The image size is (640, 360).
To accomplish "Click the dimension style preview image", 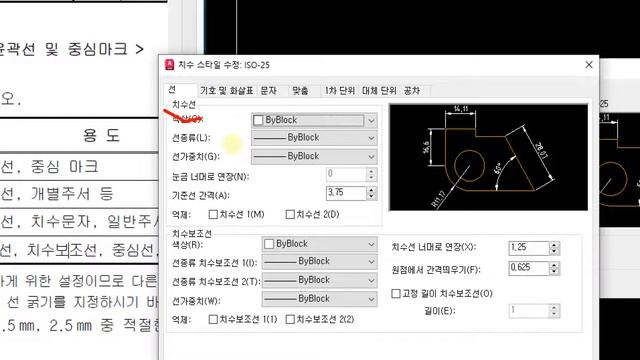I will click(x=489, y=157).
